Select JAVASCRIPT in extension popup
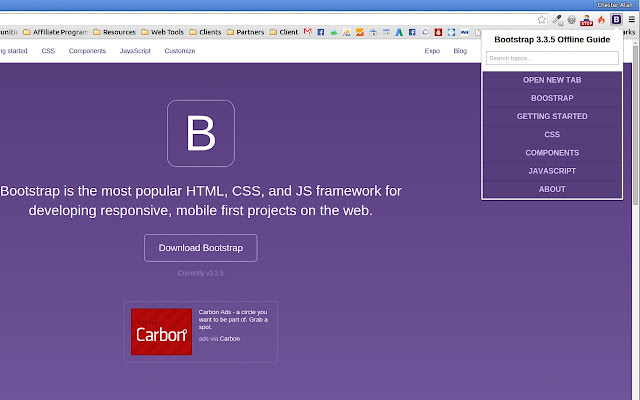 point(552,171)
